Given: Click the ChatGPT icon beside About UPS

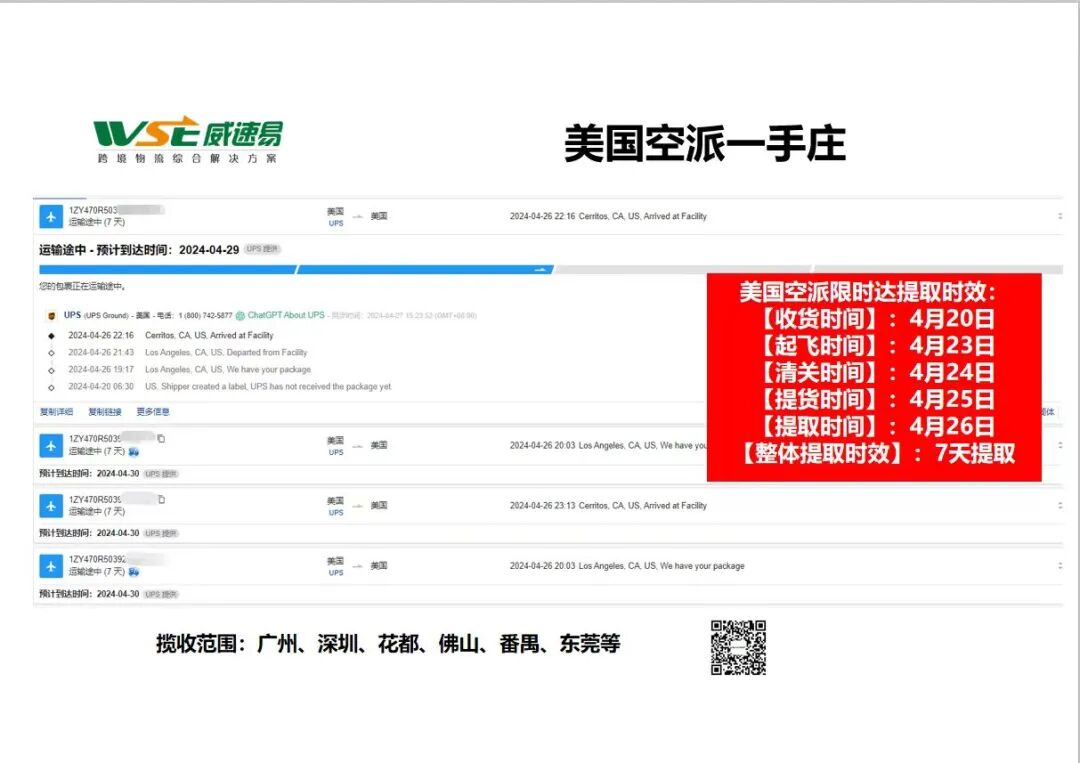Looking at the screenshot, I should [x=241, y=315].
